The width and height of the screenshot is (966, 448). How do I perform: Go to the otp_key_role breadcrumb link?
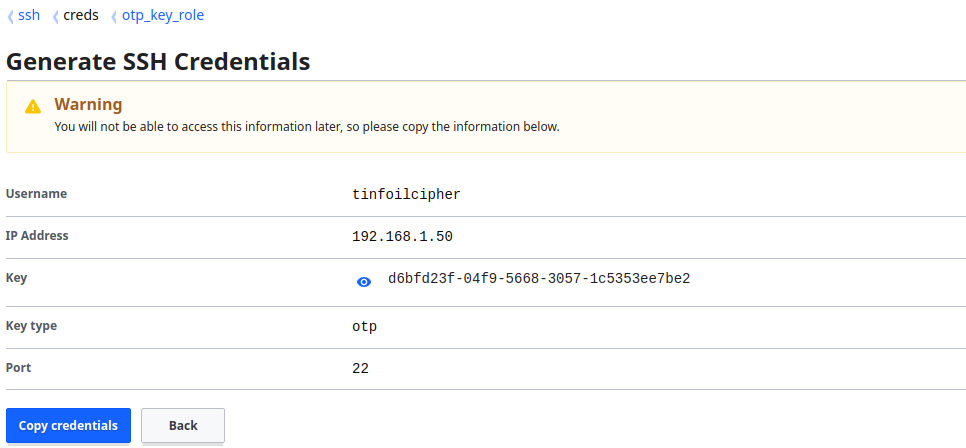[x=163, y=15]
